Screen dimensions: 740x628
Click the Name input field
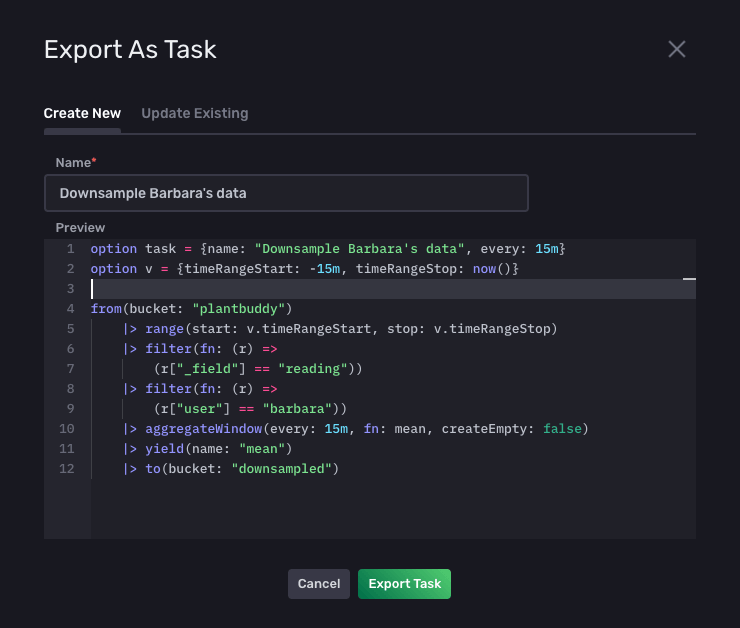(x=286, y=193)
